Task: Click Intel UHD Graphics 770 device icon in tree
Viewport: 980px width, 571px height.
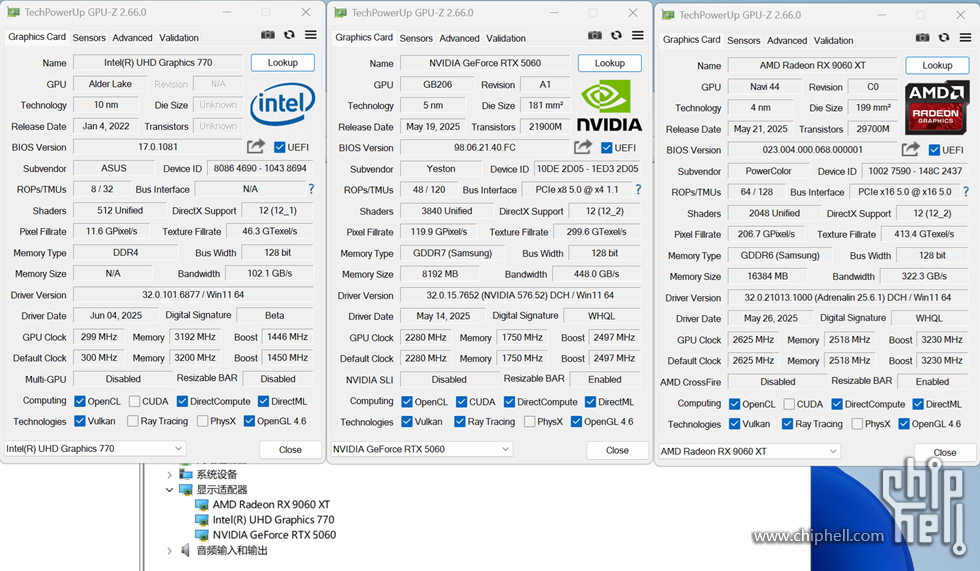Action: (201, 520)
